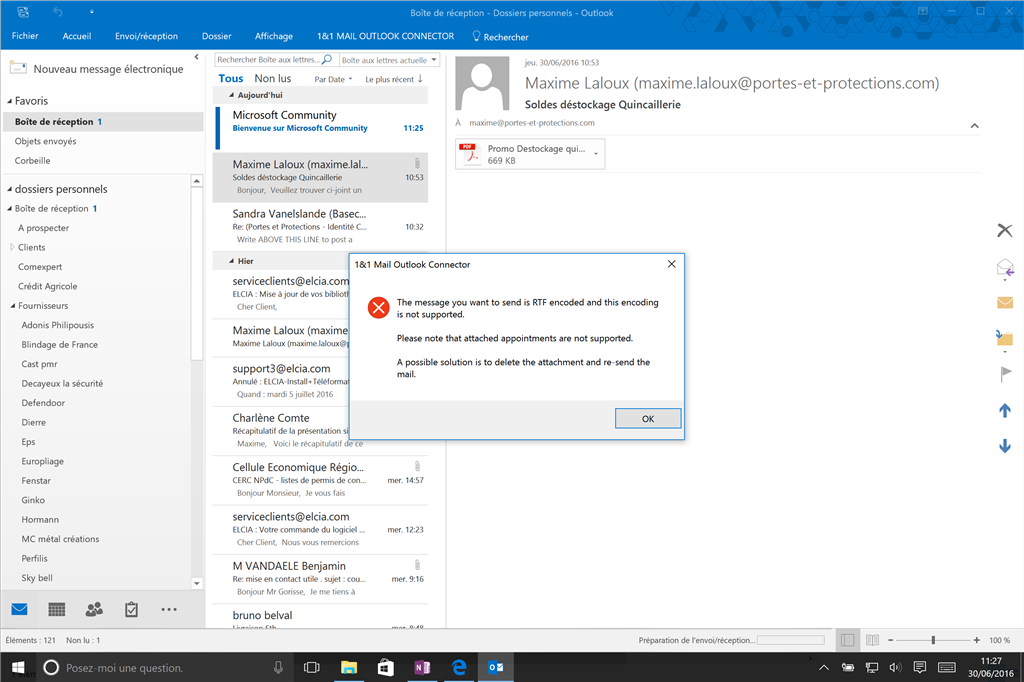The image size is (1024, 682).
Task: Click the folder pane scroll up arrow
Action: (x=197, y=181)
